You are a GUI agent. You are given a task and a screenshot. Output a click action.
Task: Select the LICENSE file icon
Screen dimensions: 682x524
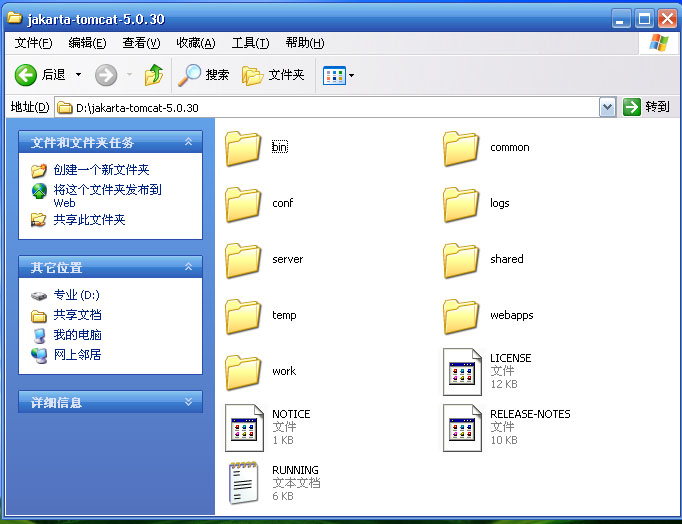462,372
